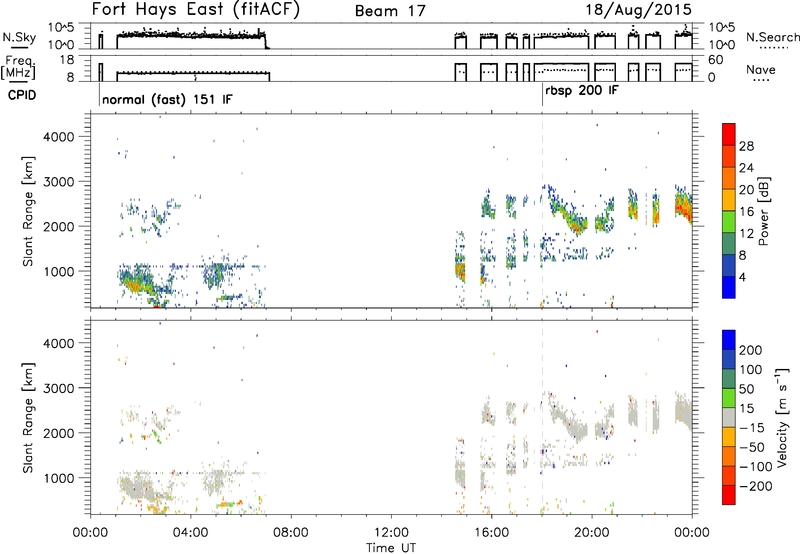Click the '16' Power colorbar tick label

(746, 212)
